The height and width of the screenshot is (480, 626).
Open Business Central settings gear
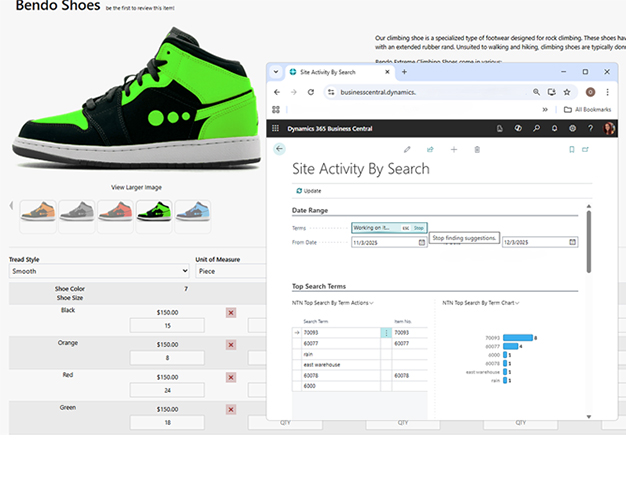coord(572,128)
